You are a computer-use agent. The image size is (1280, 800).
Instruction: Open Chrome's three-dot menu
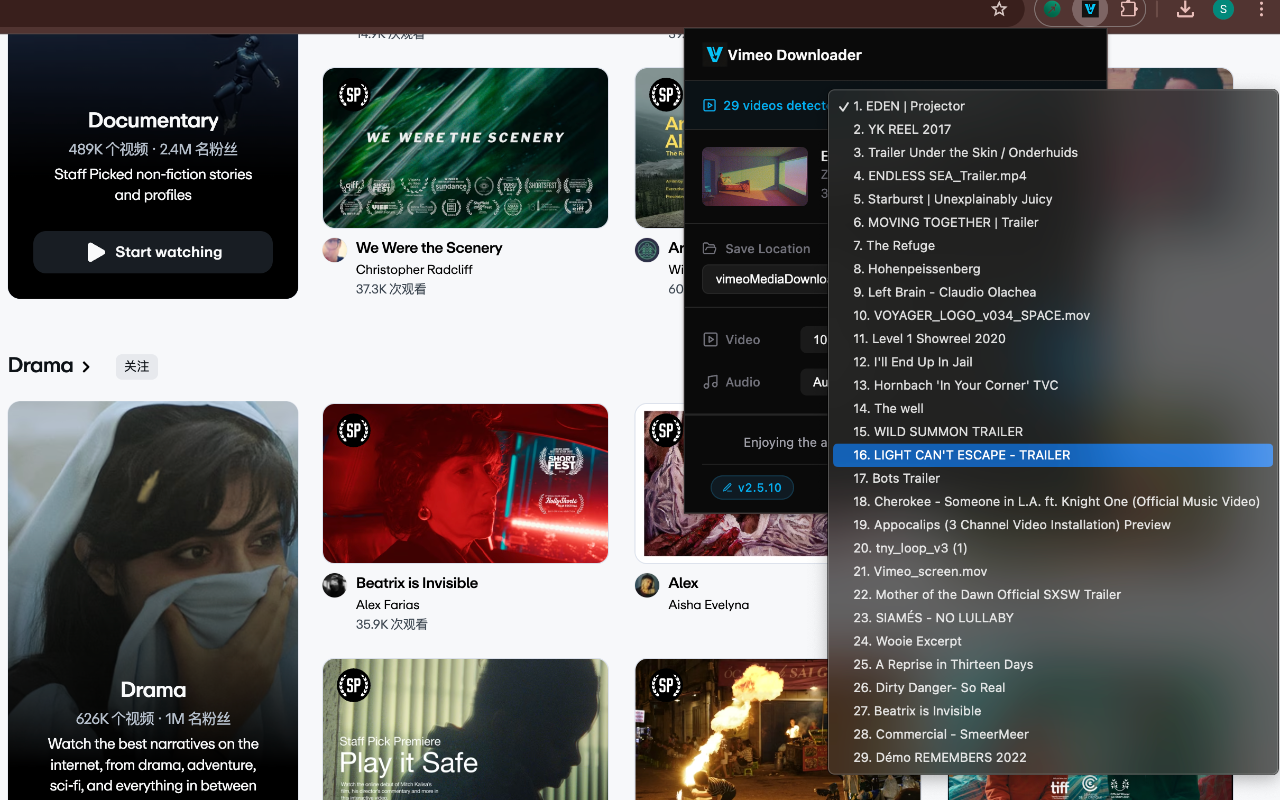coord(1261,9)
